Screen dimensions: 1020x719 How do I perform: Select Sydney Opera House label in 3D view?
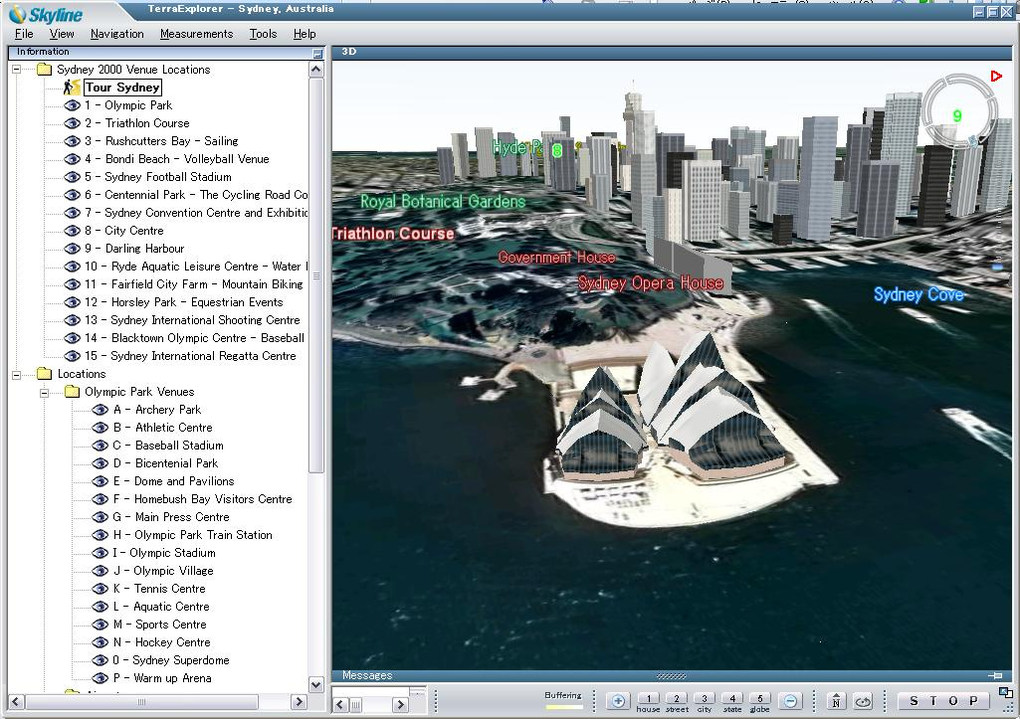[650, 284]
